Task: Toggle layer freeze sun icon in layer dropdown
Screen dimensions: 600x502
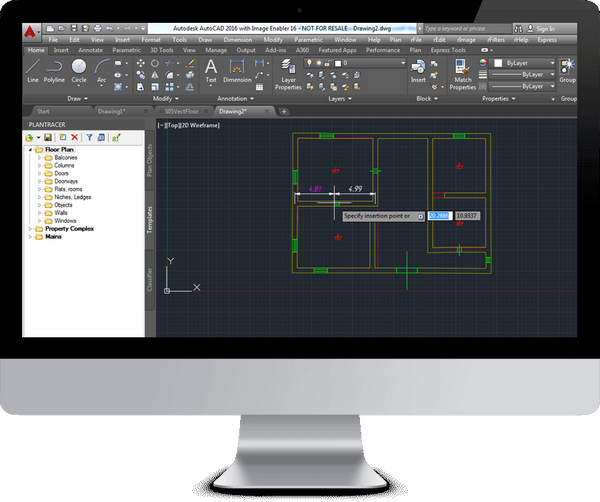Action: 318,63
